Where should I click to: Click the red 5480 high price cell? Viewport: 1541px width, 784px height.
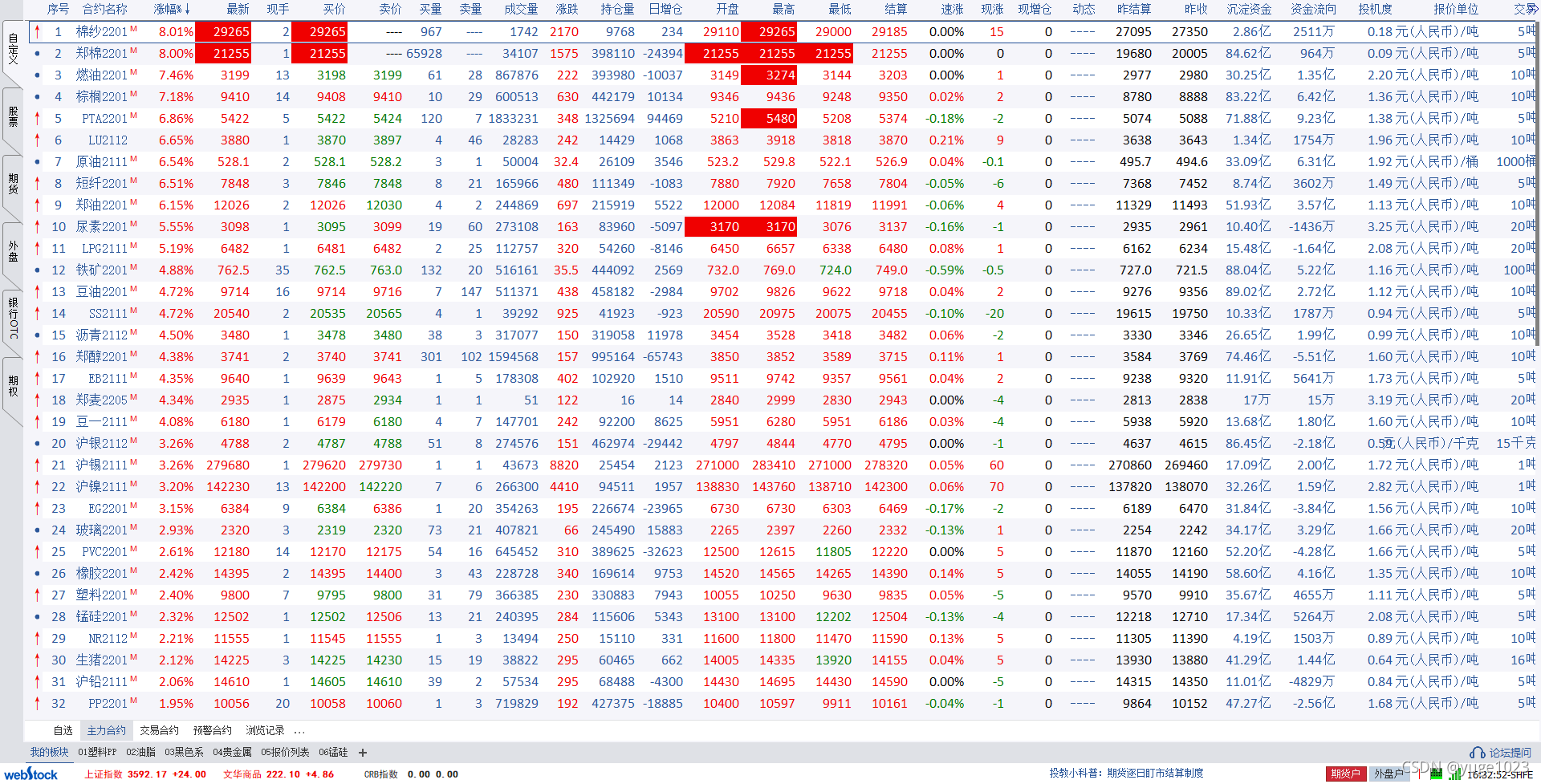click(770, 118)
